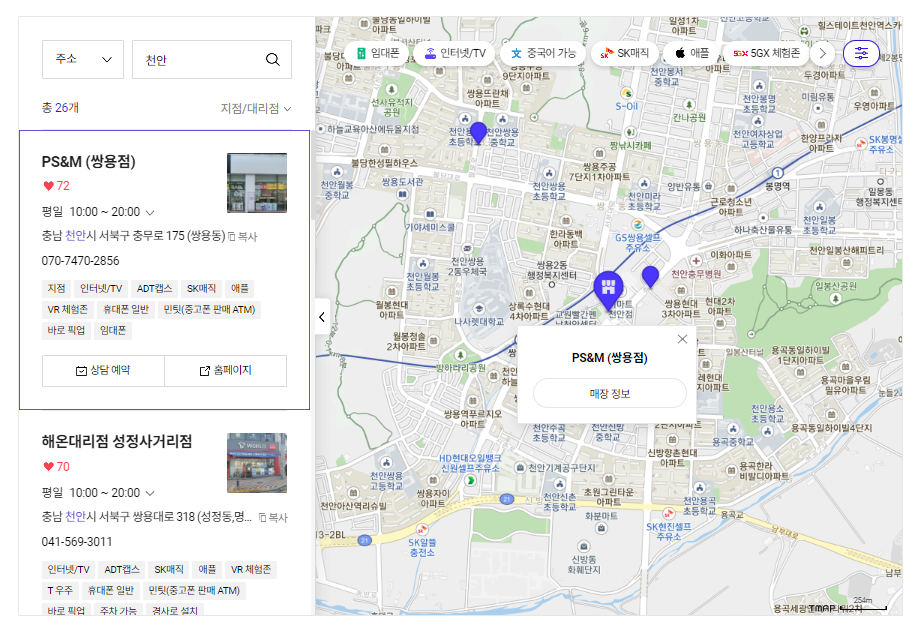This screenshot has width=919, height=626.
Task: Copy the PS&M store address
Action: (243, 236)
